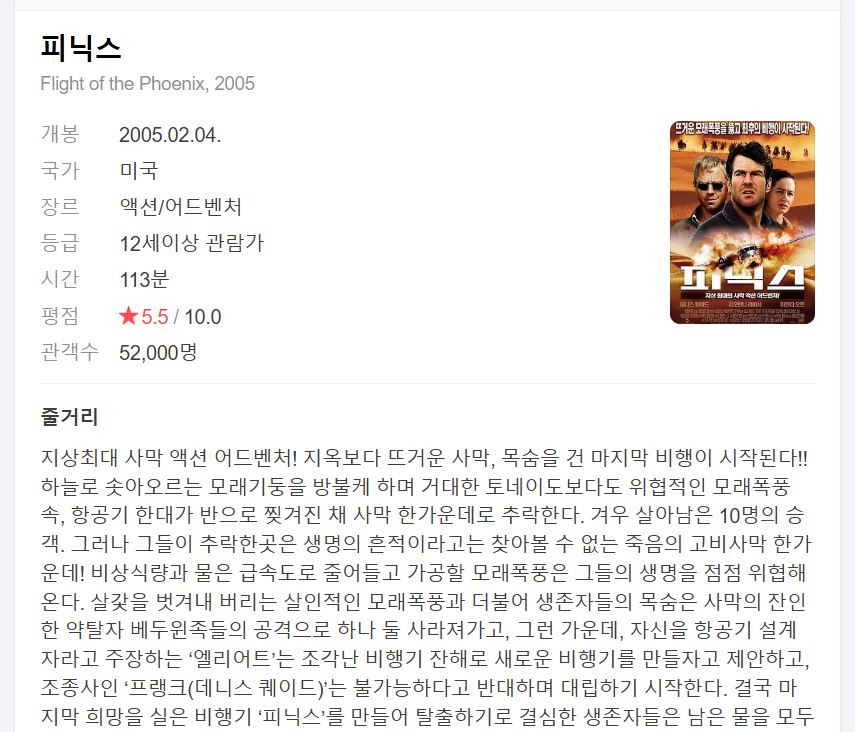Click the English title Flight of the Phoenix, 2005
The width and height of the screenshot is (855, 732).
148,83
